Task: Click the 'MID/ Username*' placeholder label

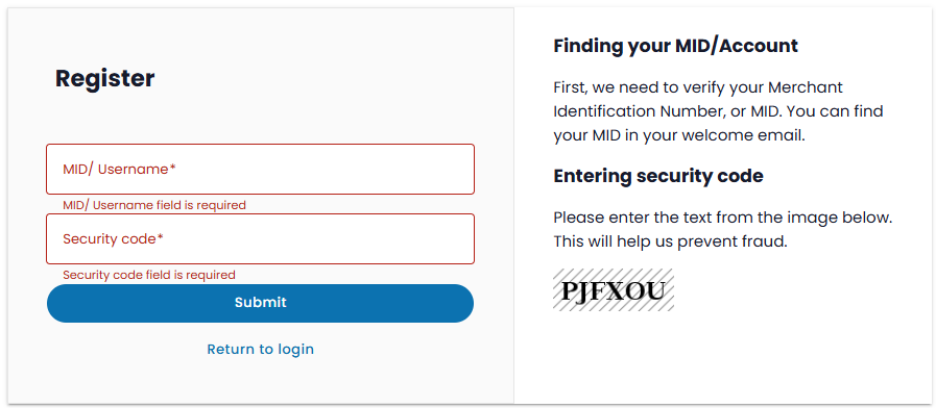Action: pyautogui.click(x=119, y=169)
